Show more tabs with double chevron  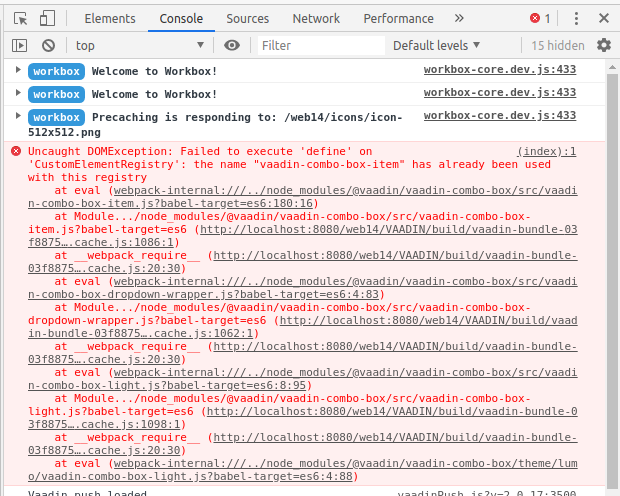(459, 18)
